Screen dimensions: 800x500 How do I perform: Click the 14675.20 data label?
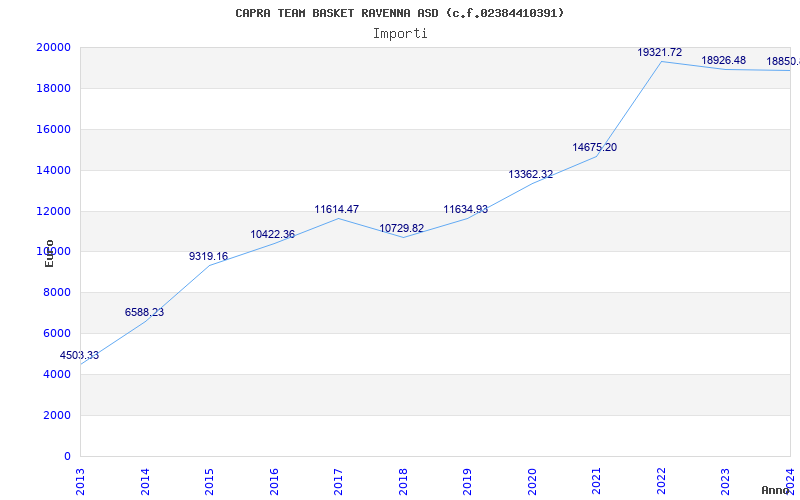(x=594, y=147)
